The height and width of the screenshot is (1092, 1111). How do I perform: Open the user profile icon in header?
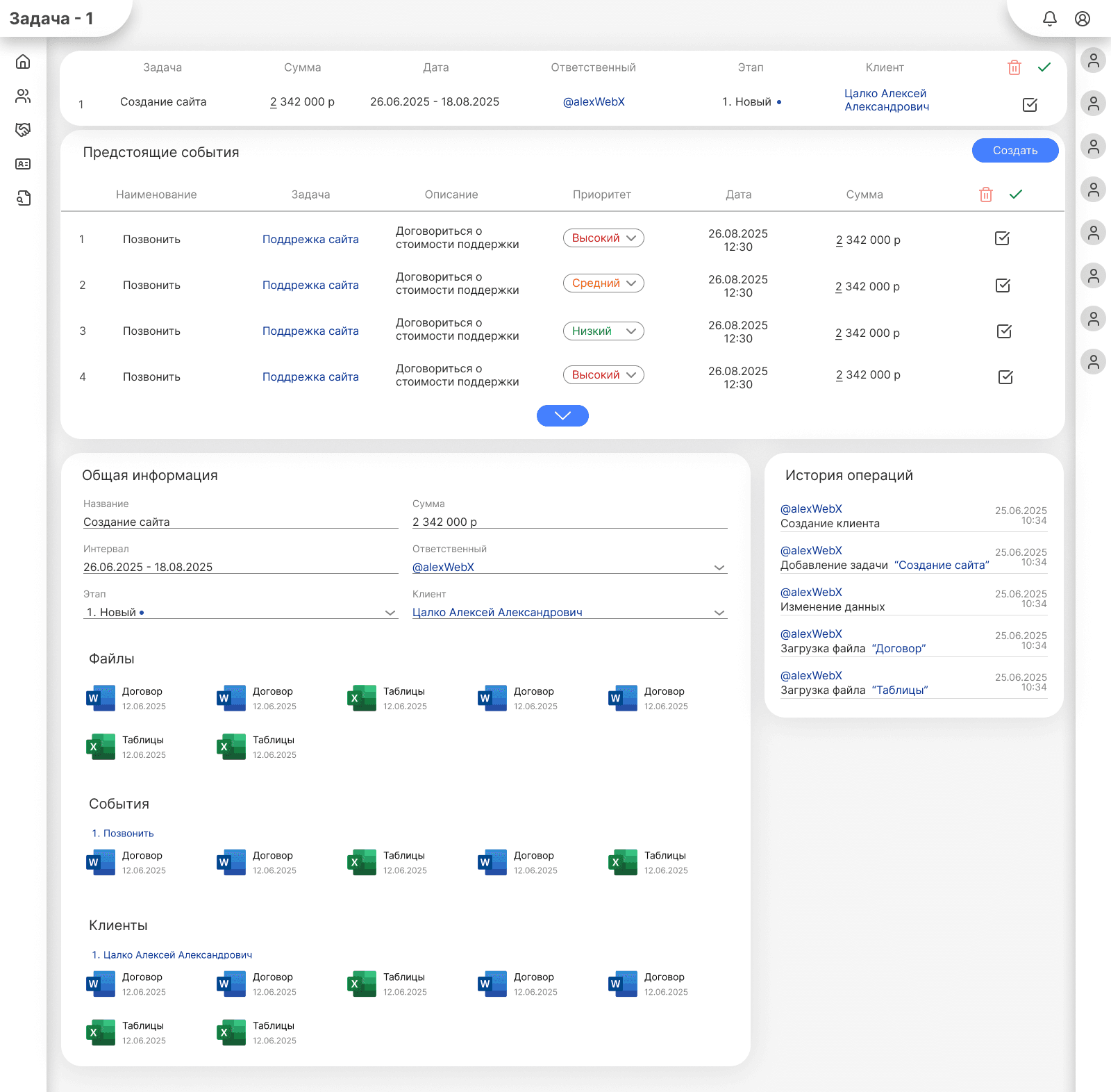(1082, 19)
